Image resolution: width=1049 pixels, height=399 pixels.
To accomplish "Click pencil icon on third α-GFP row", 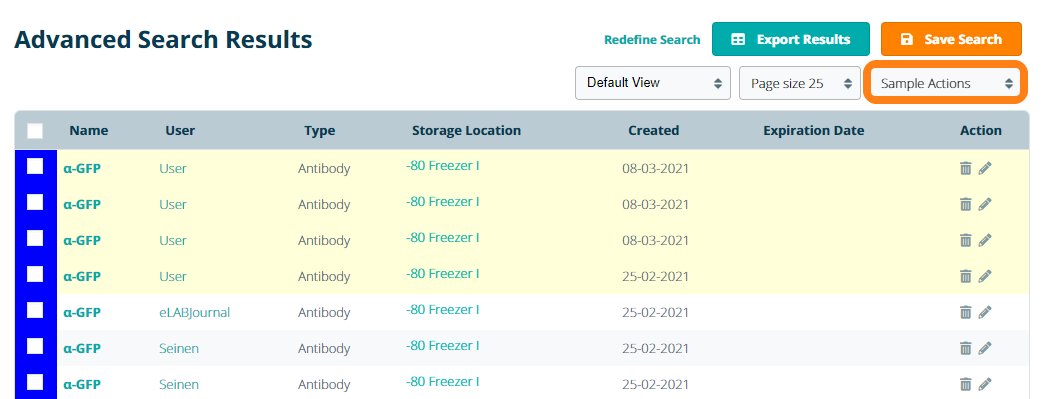I will point(985,240).
